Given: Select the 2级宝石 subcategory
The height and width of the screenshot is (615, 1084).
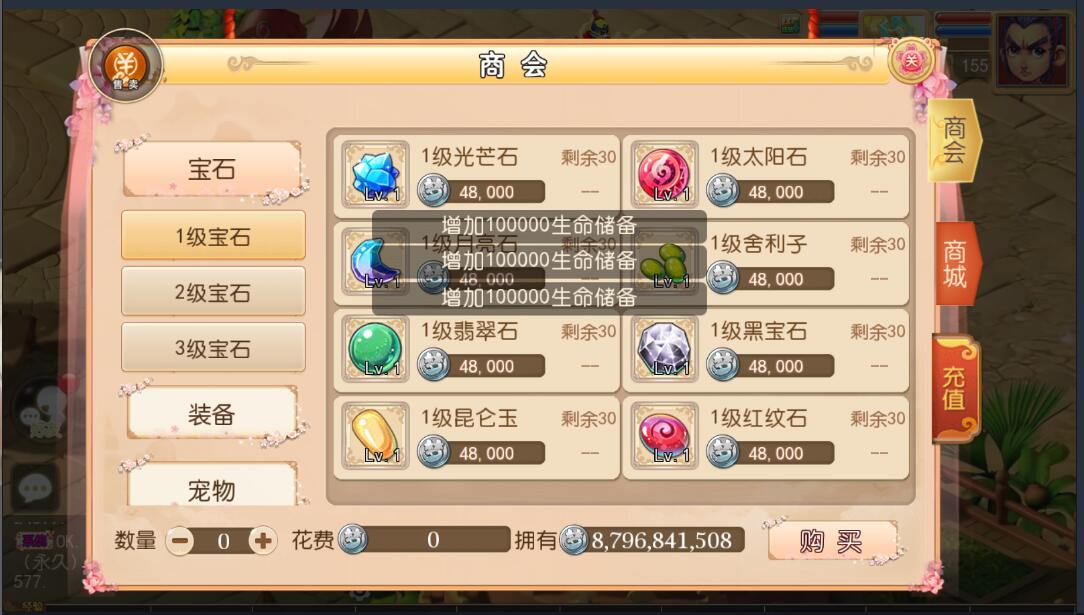Looking at the screenshot, I should 213,292.
